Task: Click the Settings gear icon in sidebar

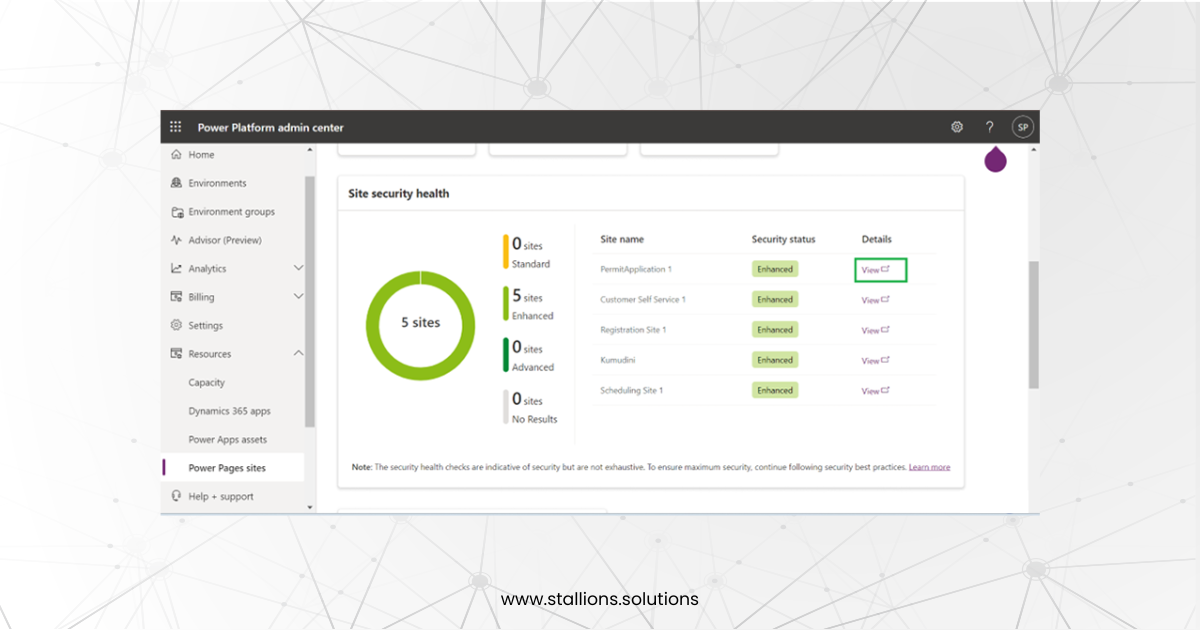Action: (x=176, y=325)
